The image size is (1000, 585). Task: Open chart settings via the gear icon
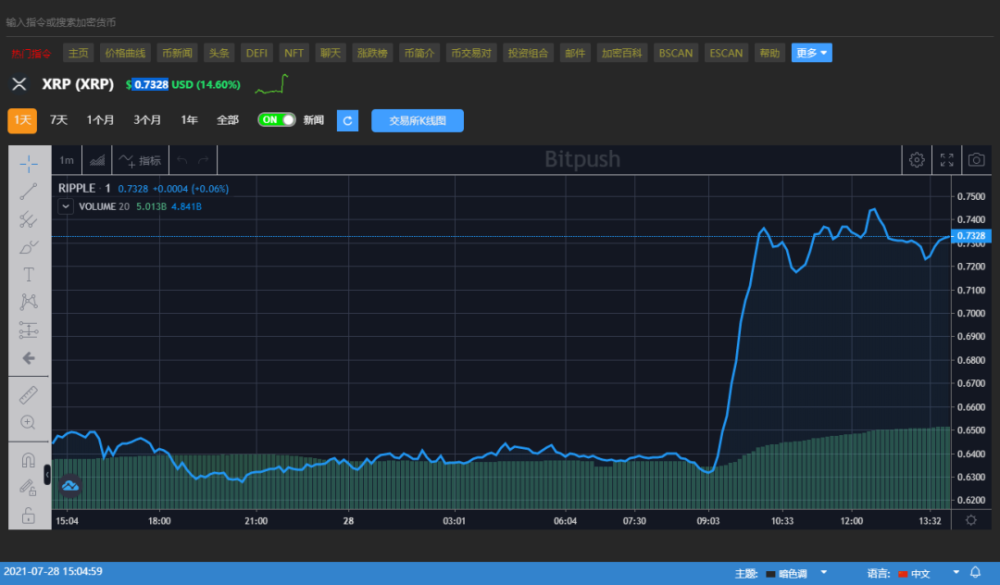pos(916,159)
